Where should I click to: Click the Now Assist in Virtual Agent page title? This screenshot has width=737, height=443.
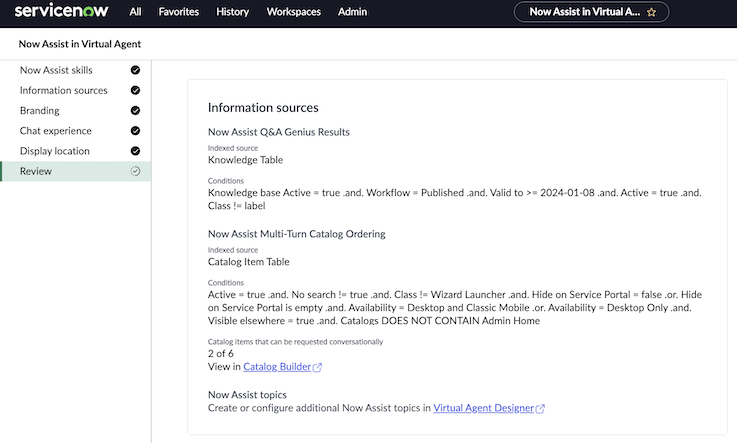tap(80, 44)
